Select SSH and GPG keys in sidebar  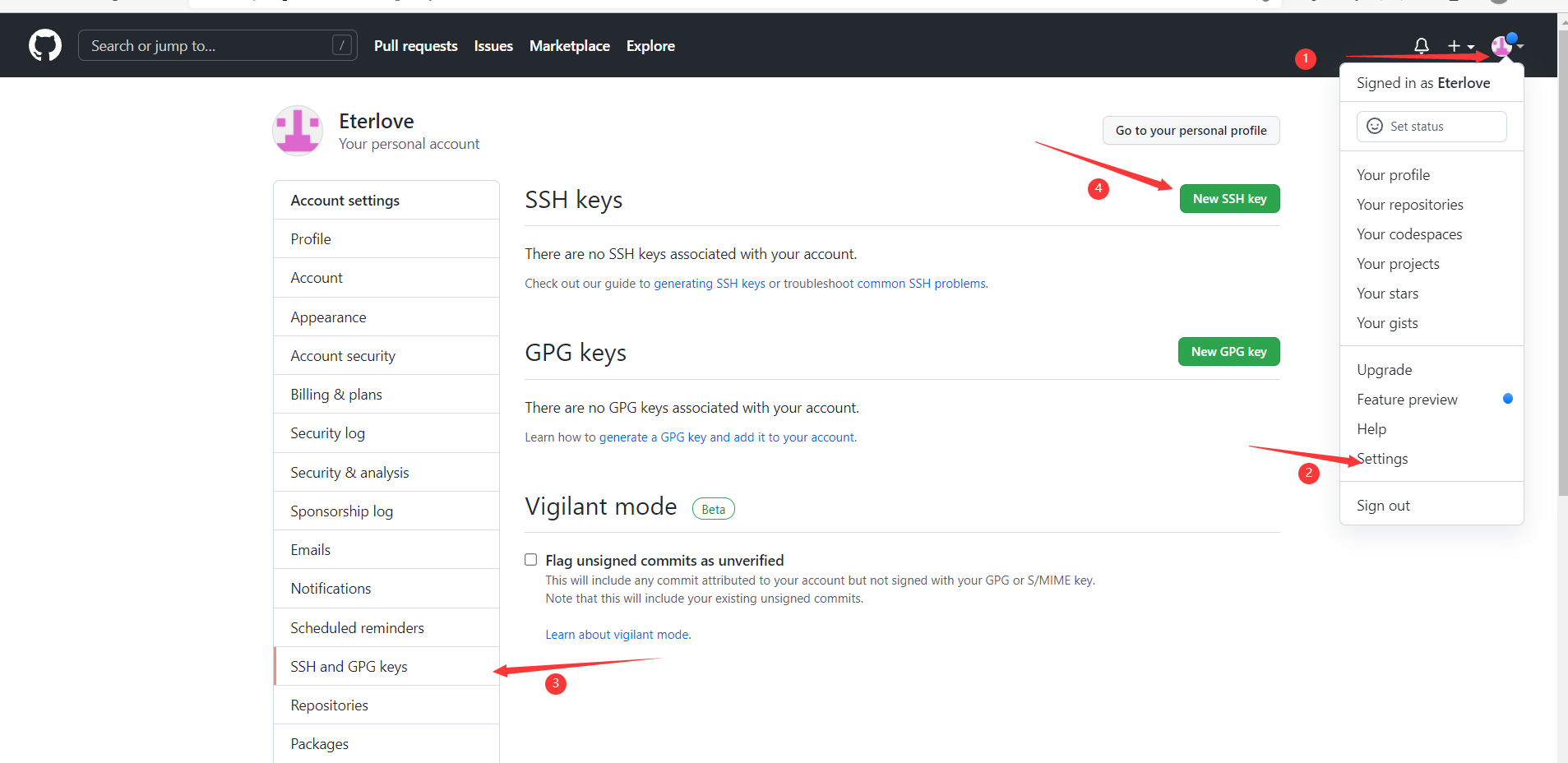(x=386, y=666)
